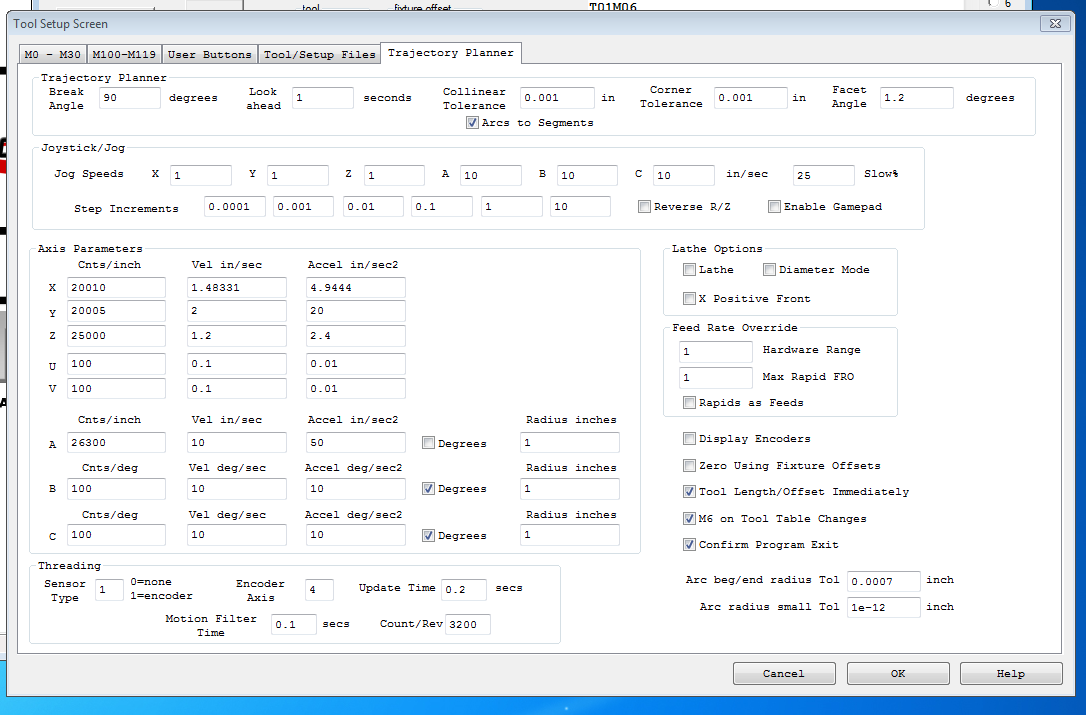Edit C axis Radius inches field
Image resolution: width=1086 pixels, height=715 pixels.
[x=570, y=535]
